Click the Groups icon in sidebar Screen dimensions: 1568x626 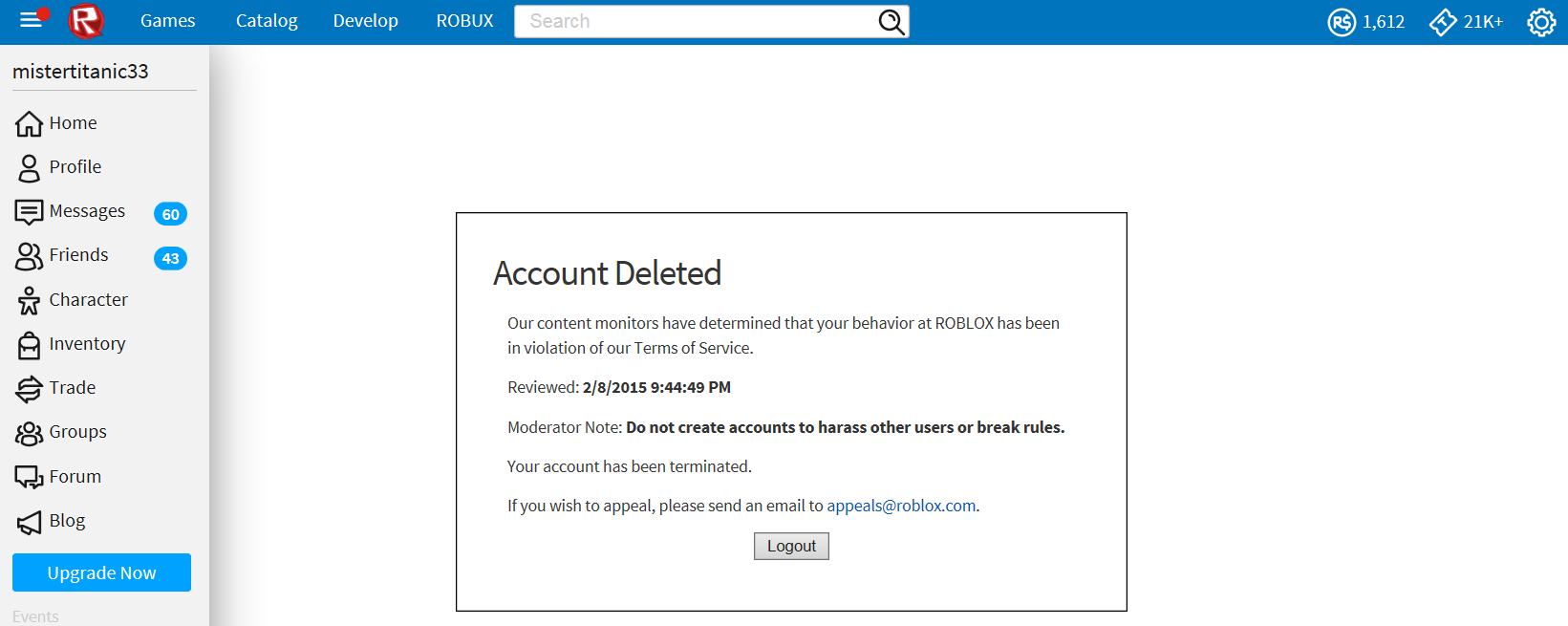coord(29,433)
